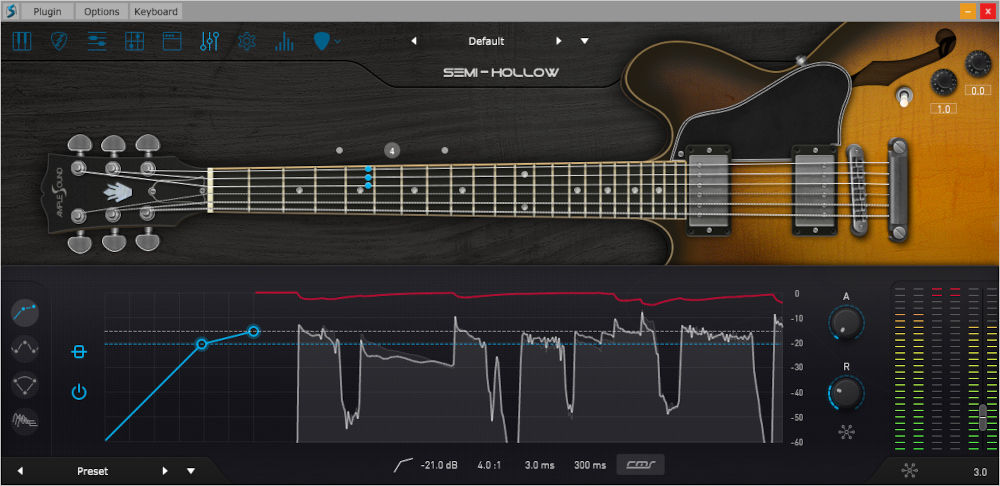Go to previous instrument preset before Default
The height and width of the screenshot is (486, 1000).
pos(414,41)
